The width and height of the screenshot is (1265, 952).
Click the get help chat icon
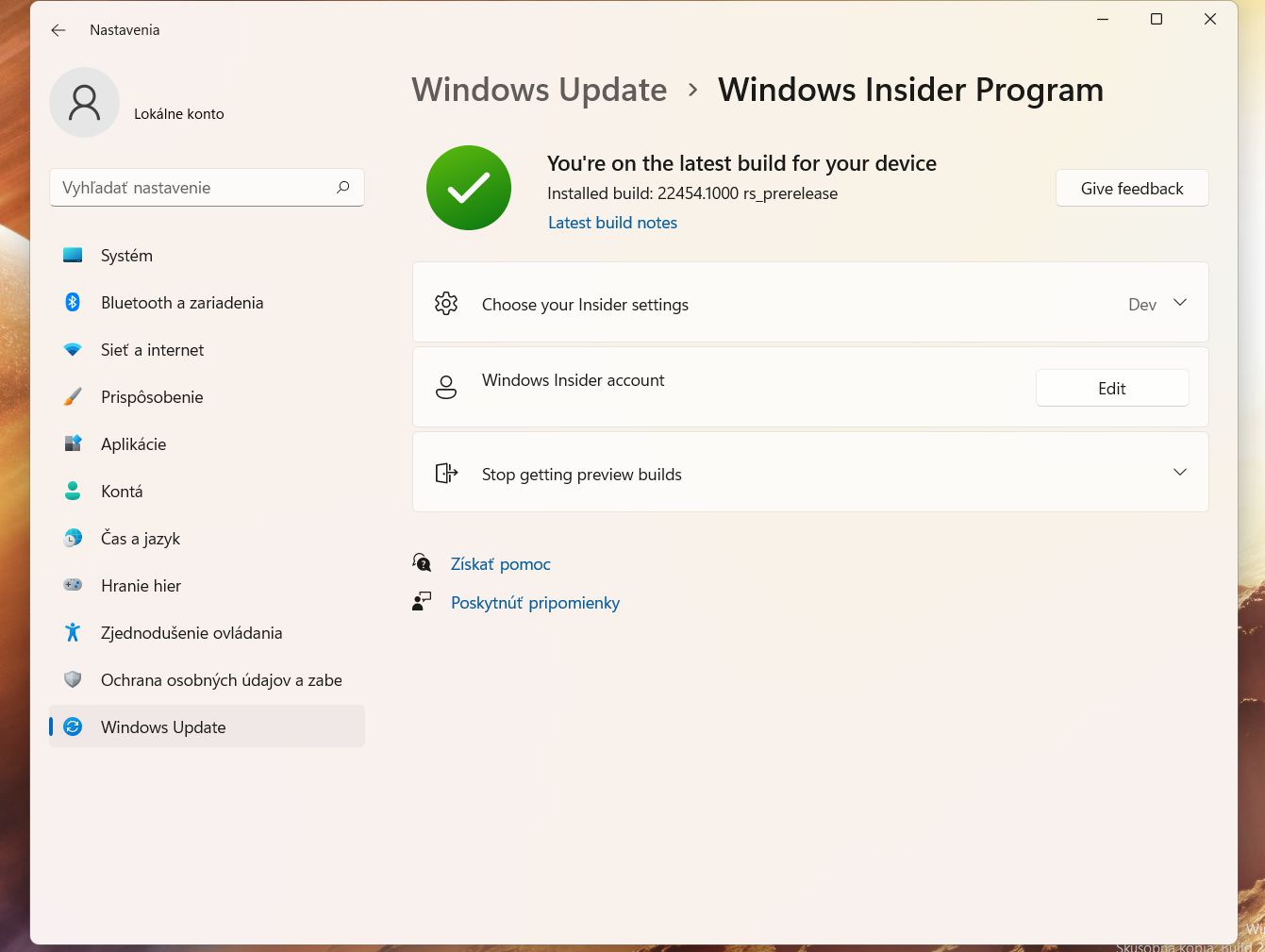[422, 563]
